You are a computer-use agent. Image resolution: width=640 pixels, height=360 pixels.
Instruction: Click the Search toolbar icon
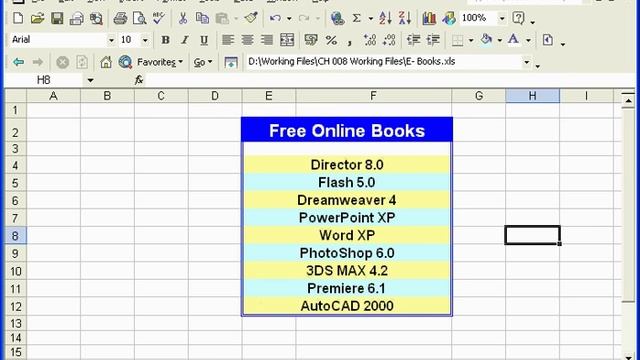(96, 18)
